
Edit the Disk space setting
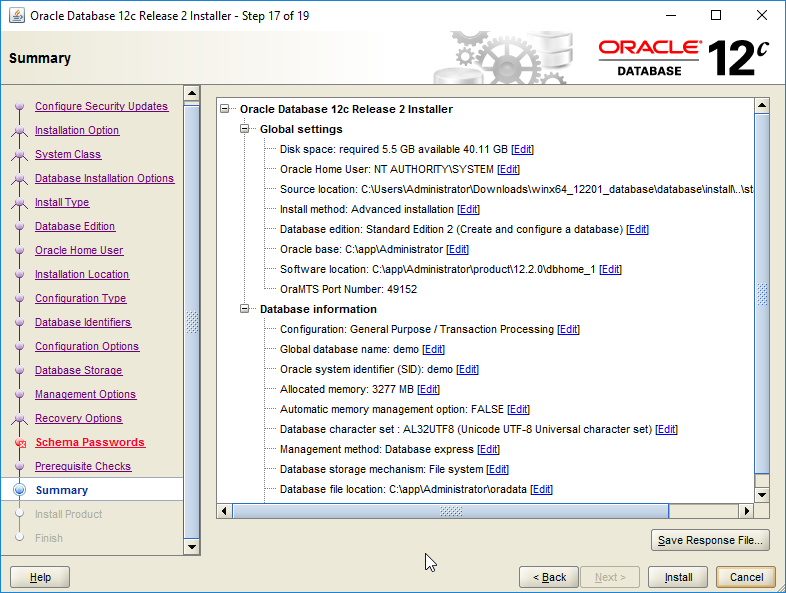[x=522, y=149]
